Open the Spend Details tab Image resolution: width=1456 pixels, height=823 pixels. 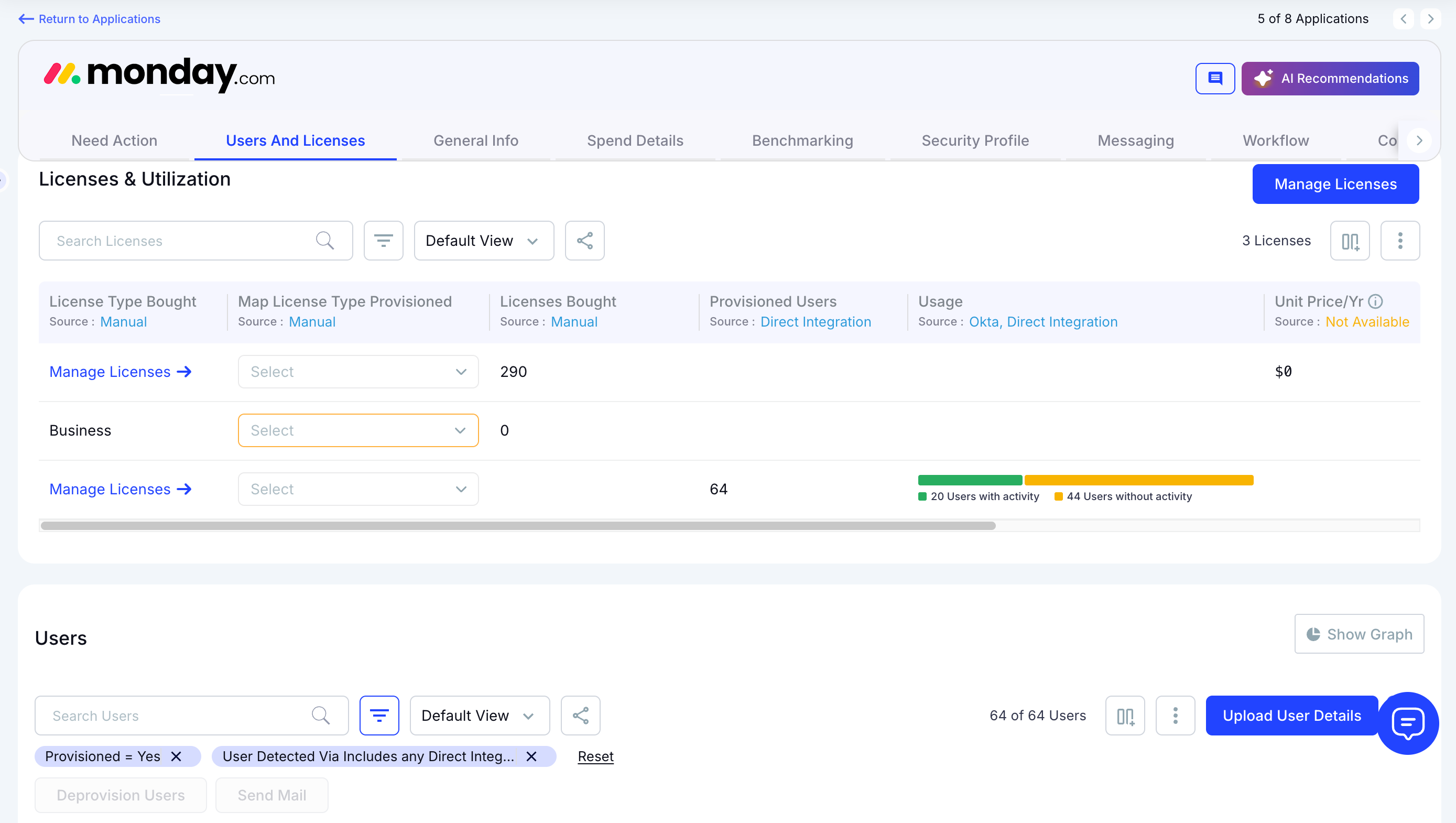635,140
